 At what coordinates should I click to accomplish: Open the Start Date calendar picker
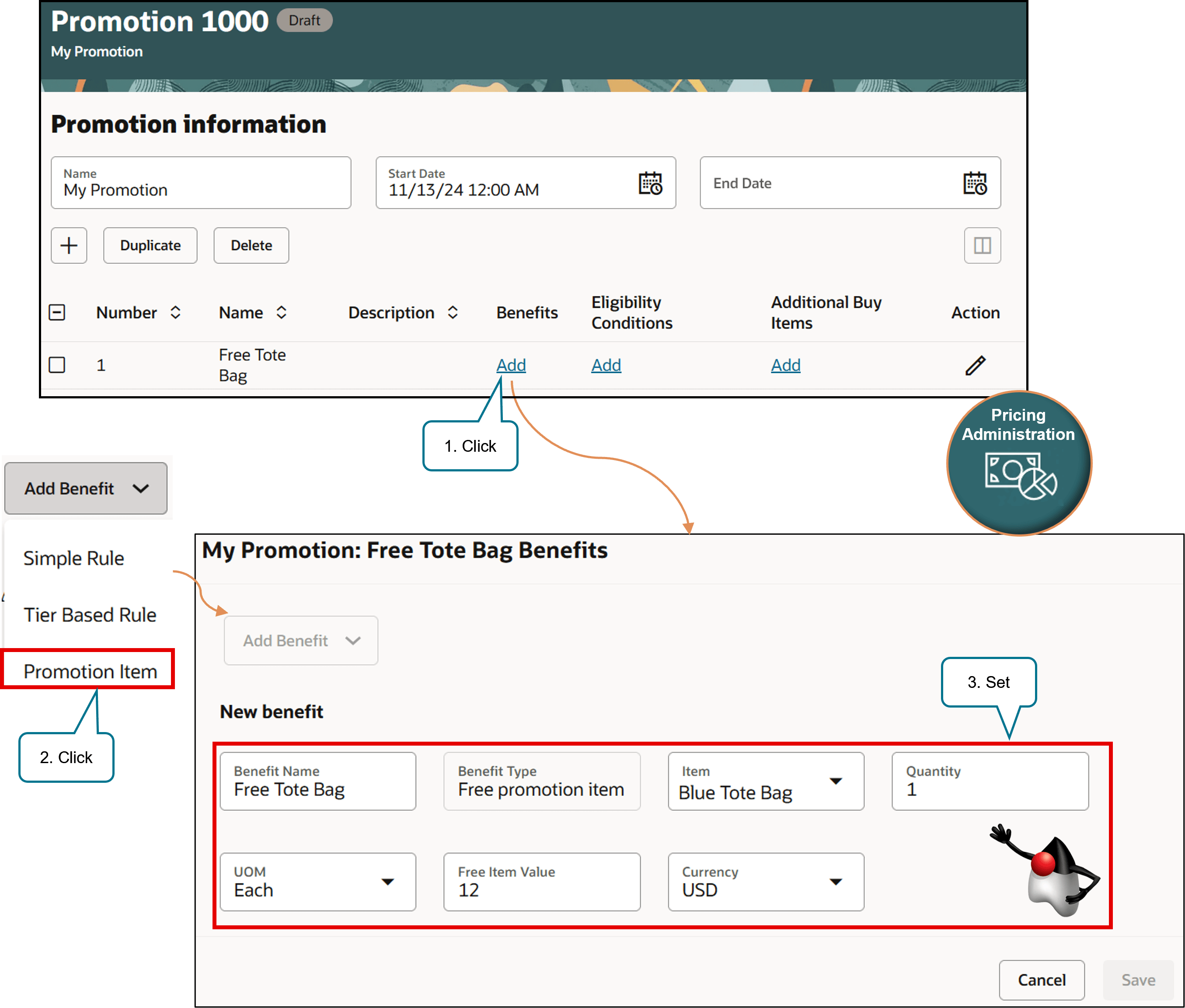[x=650, y=183]
